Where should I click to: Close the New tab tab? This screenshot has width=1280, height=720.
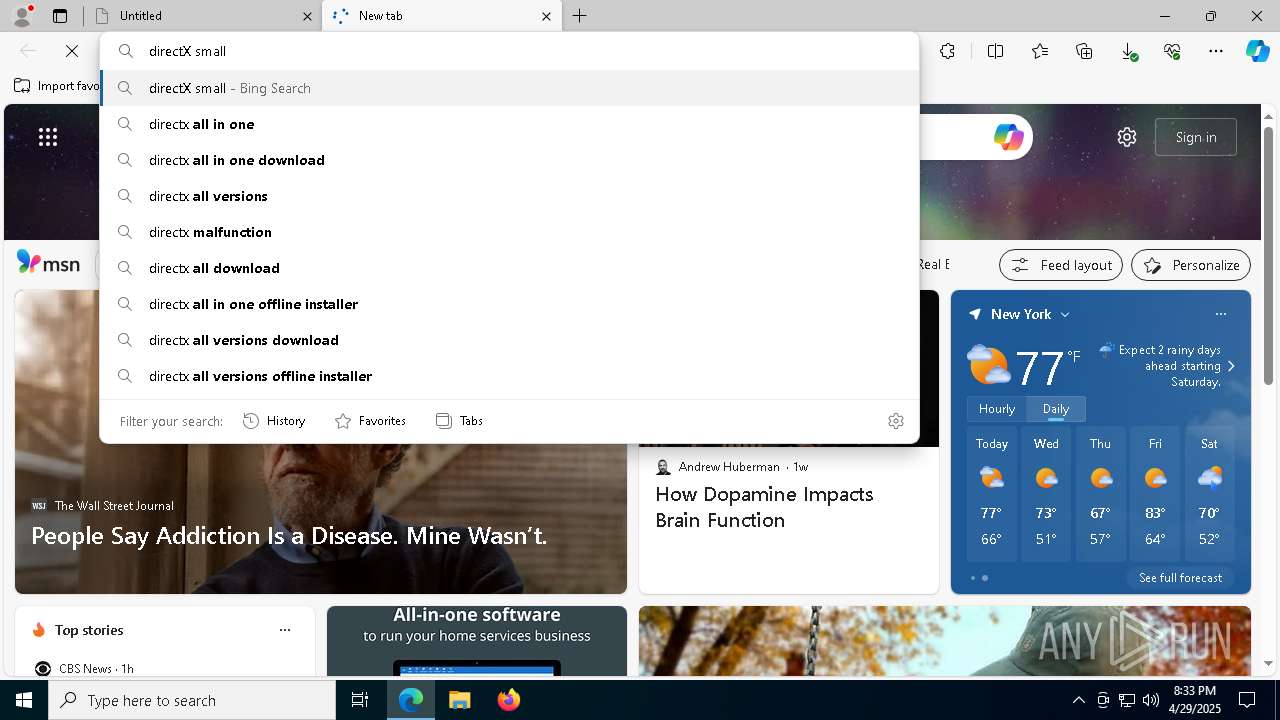[x=546, y=16]
